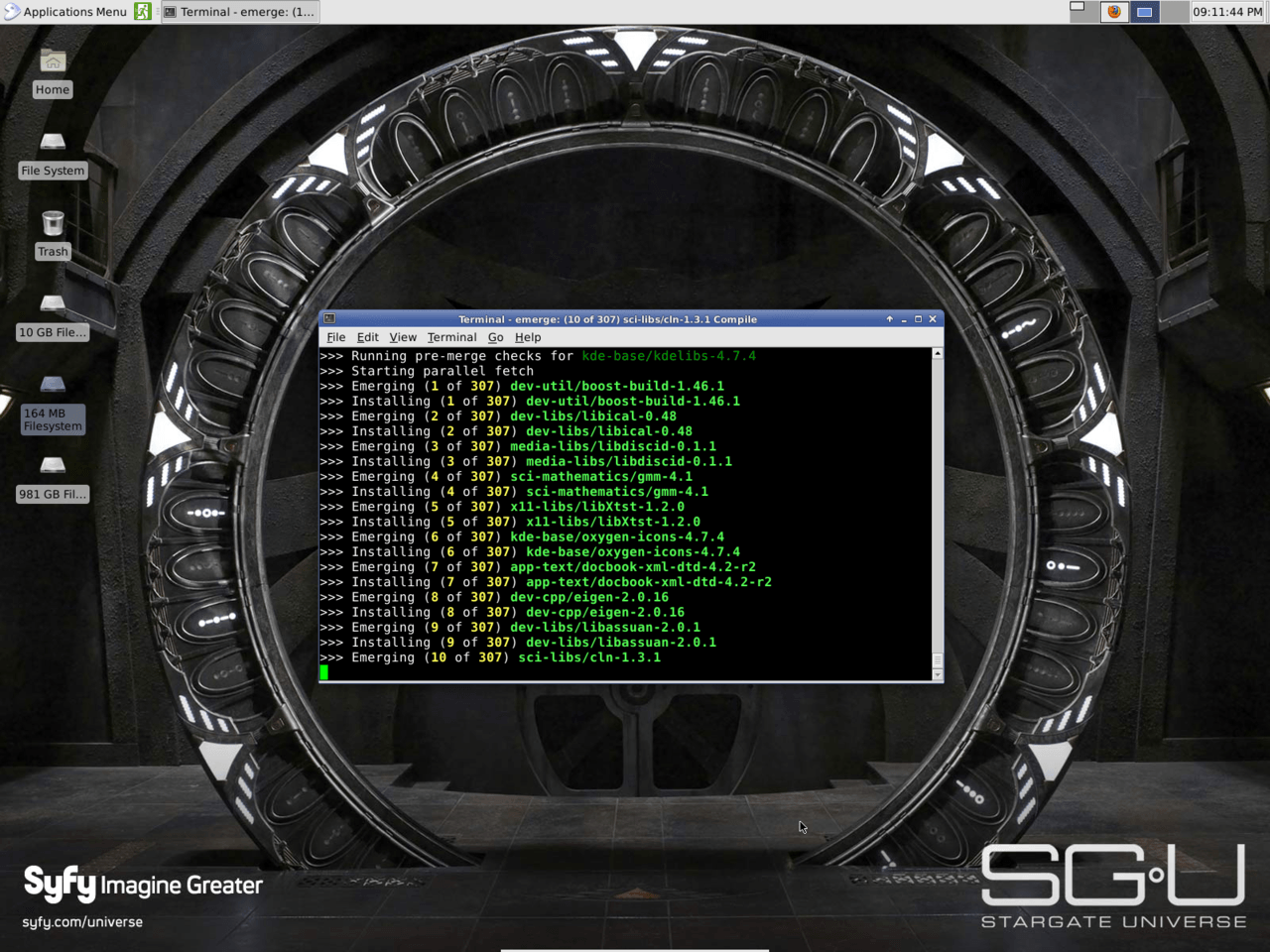Image resolution: width=1270 pixels, height=952 pixels.
Task: Click the kde-base/kdelibs-4.7.4 text
Action: tap(669, 356)
